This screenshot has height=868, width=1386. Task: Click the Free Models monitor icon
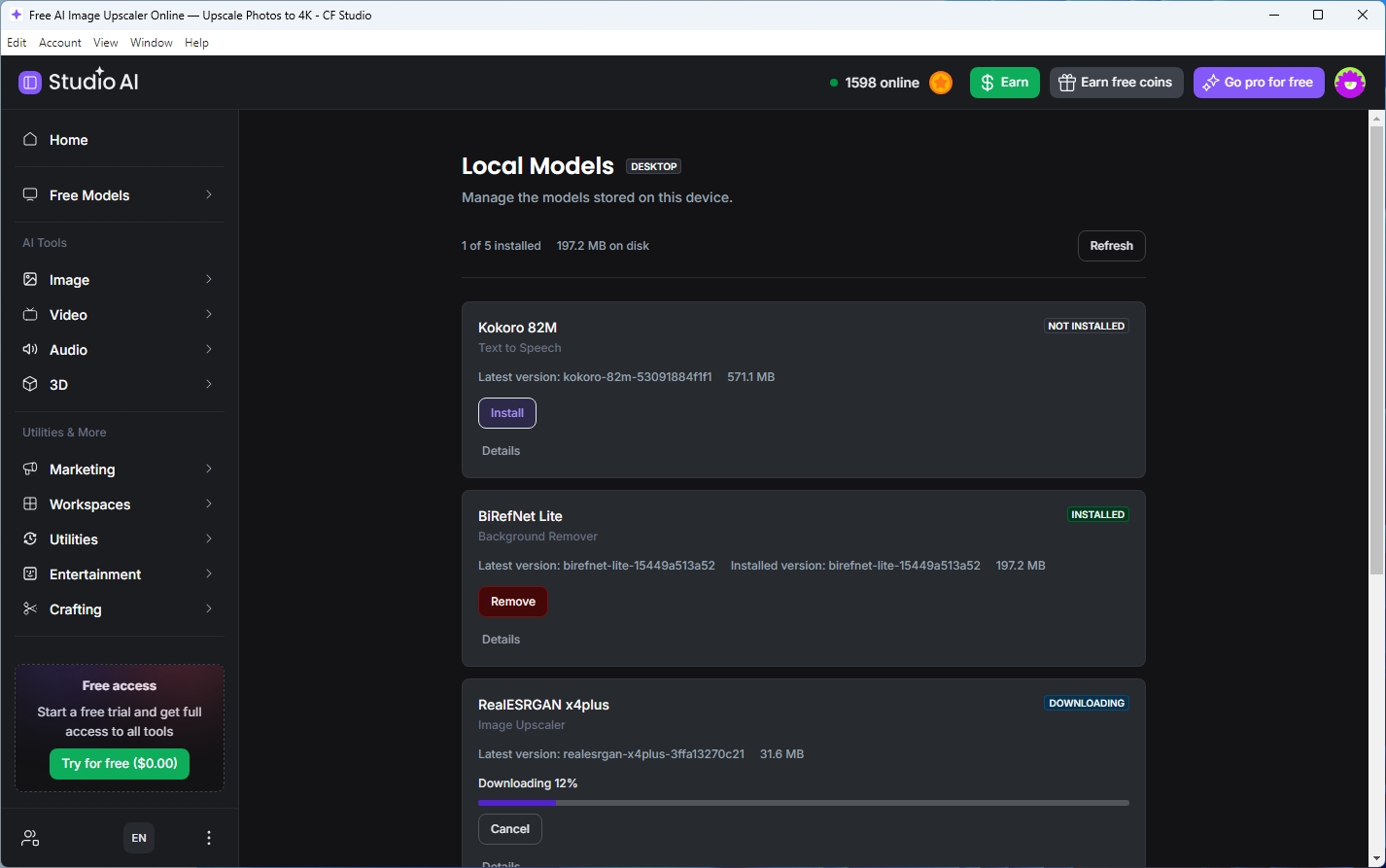tap(30, 195)
